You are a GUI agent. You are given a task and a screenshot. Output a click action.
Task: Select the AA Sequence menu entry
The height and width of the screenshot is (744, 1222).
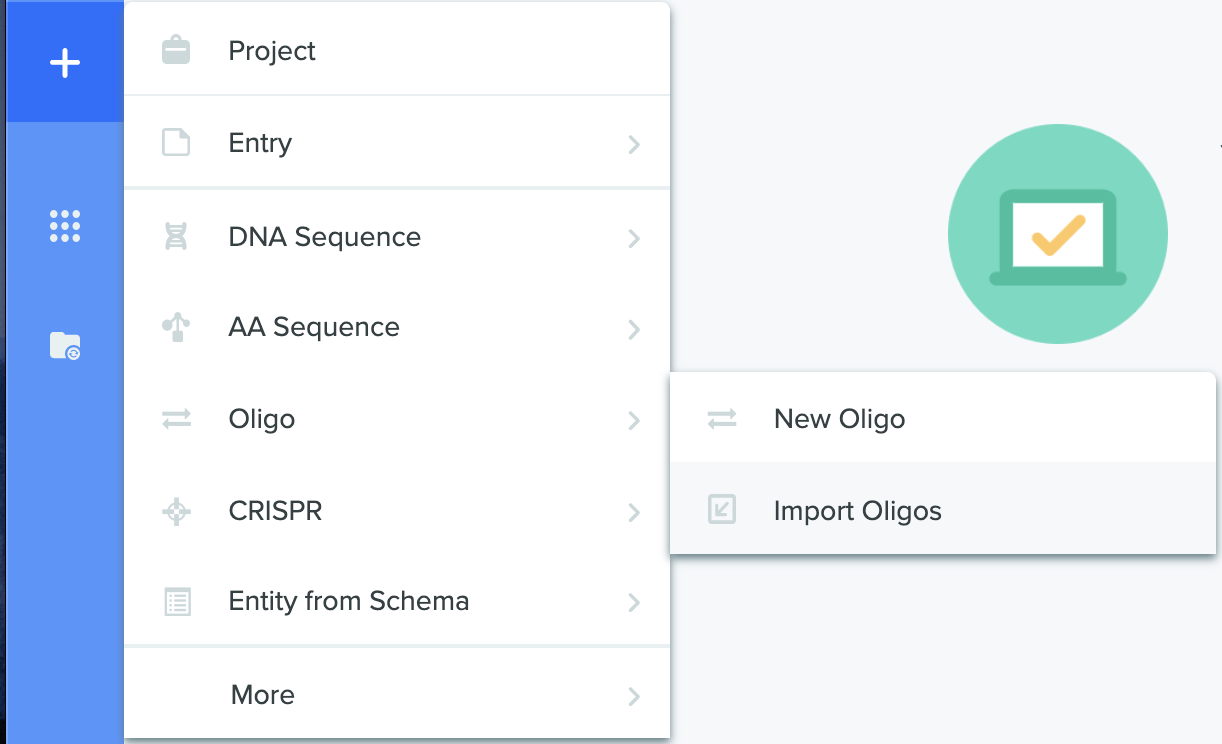pos(397,328)
